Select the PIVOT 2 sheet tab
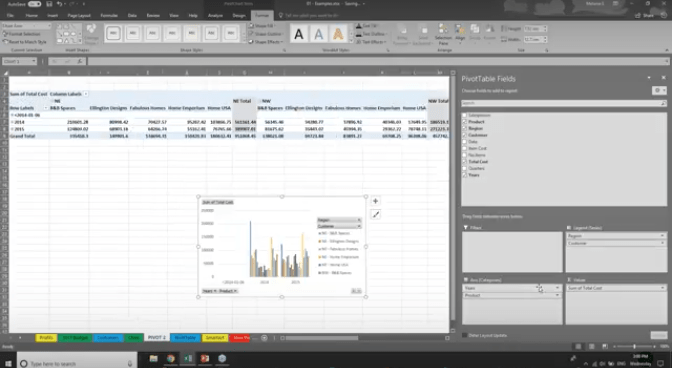This screenshot has height=368, width=680. [157, 338]
